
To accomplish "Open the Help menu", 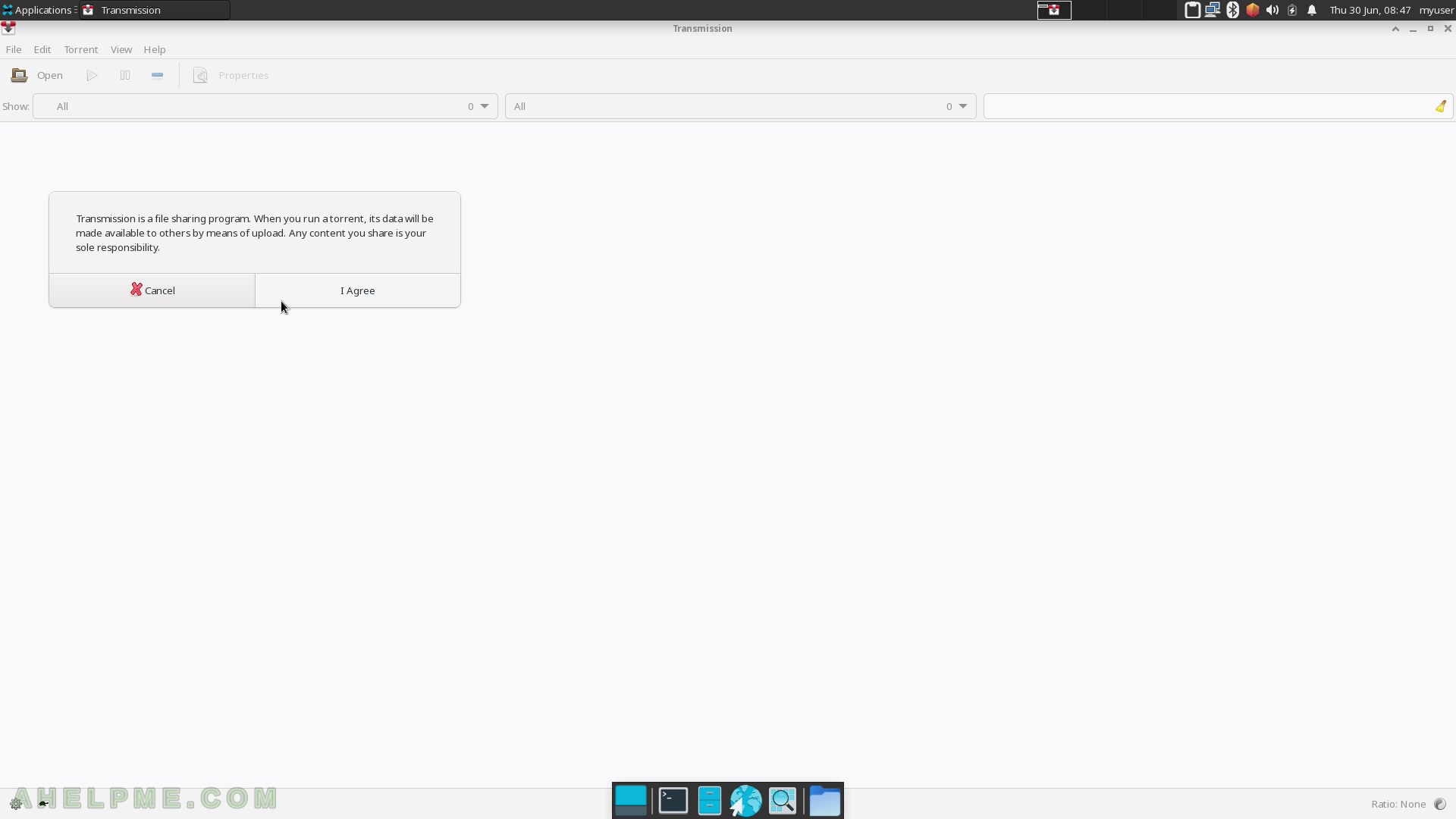I will 155,49.
